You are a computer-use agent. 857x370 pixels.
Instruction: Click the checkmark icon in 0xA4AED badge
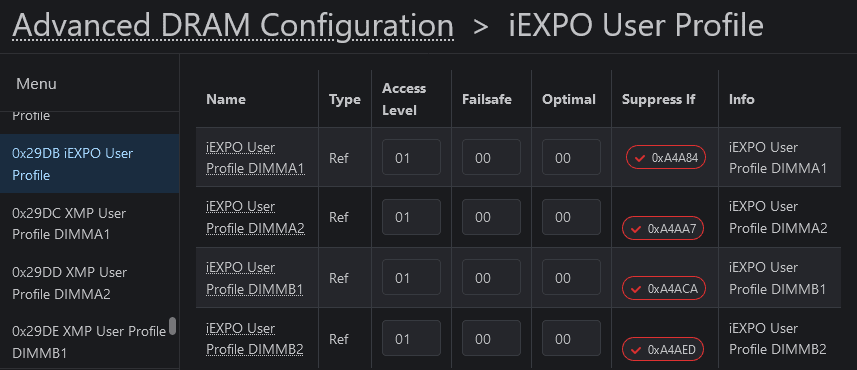click(635, 350)
